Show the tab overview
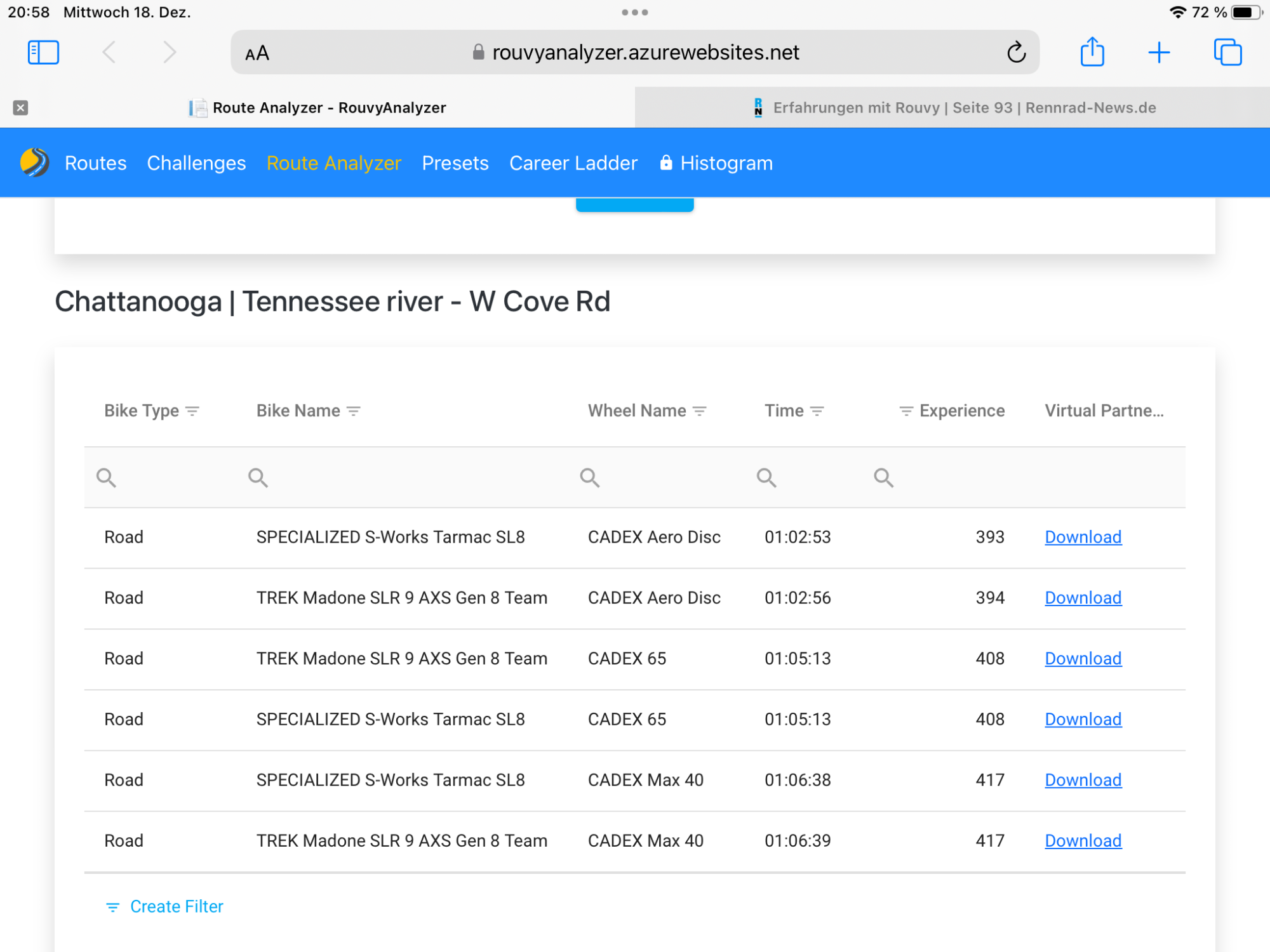 tap(1227, 52)
